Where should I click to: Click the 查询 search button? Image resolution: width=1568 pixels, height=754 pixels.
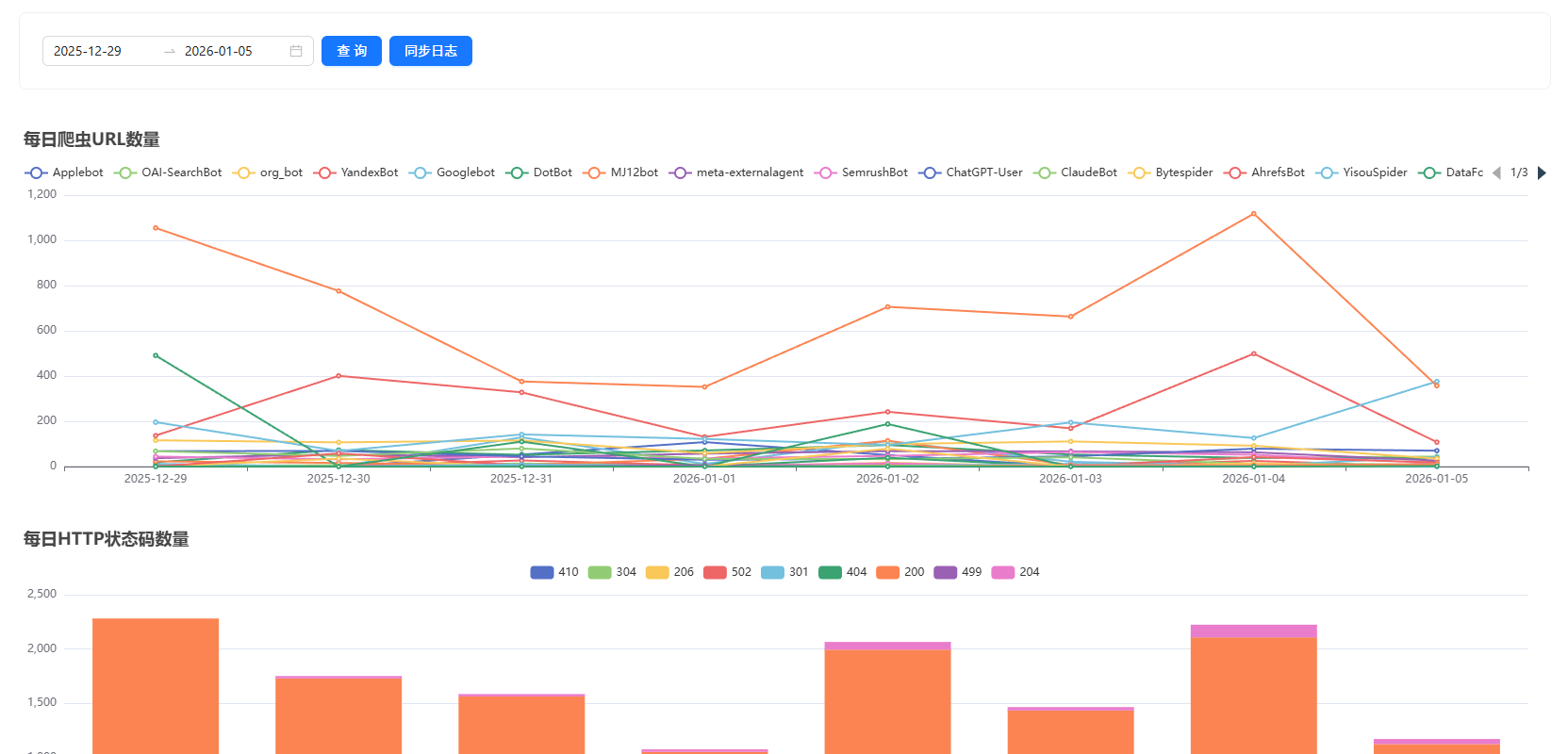coord(351,51)
